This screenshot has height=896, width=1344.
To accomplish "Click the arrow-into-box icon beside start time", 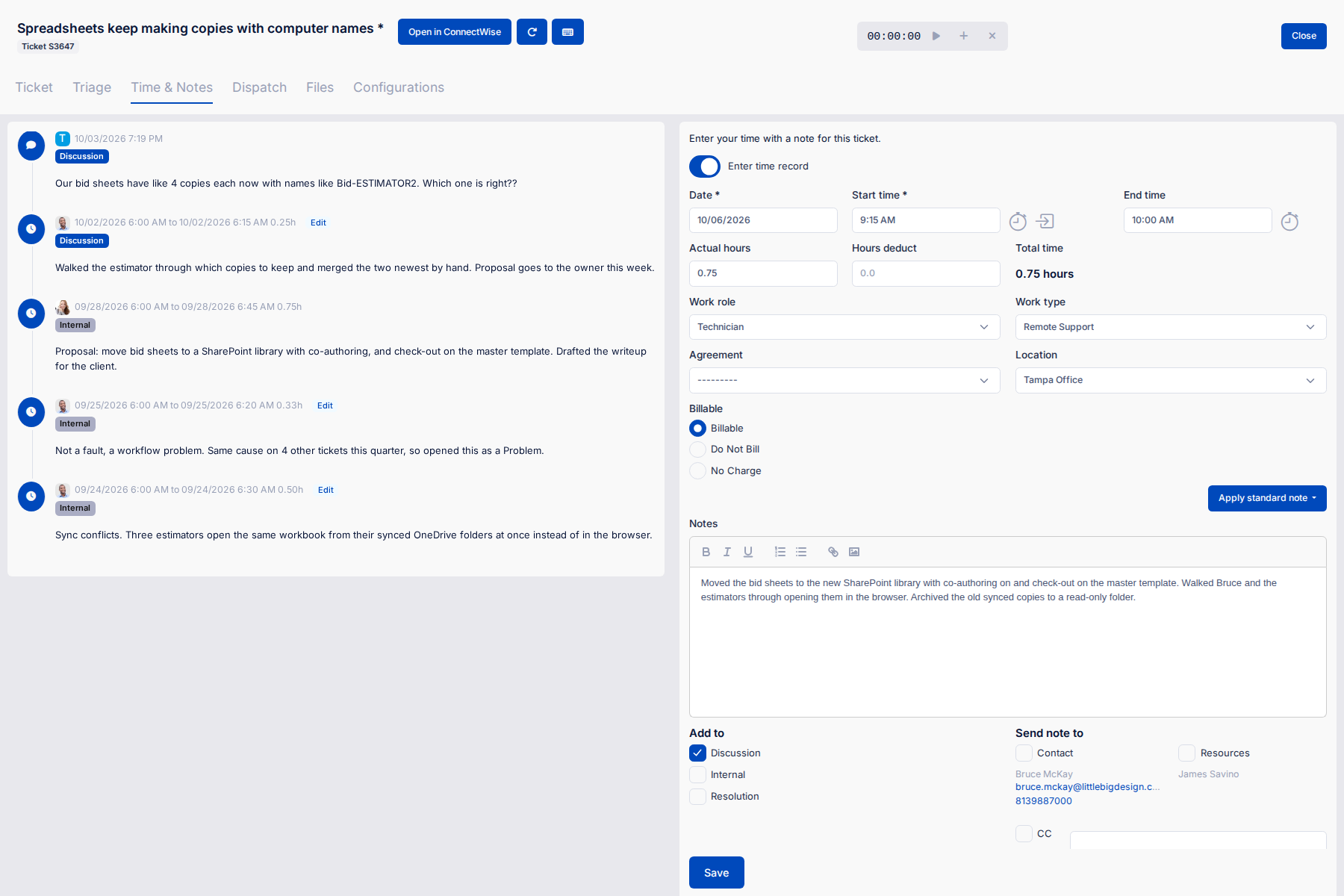I will 1045,221.
